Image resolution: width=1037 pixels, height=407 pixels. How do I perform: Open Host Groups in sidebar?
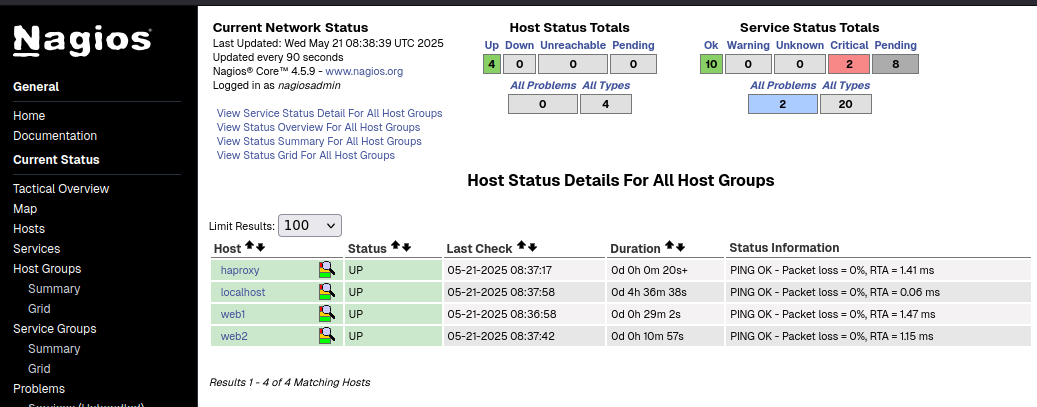pyautogui.click(x=47, y=269)
